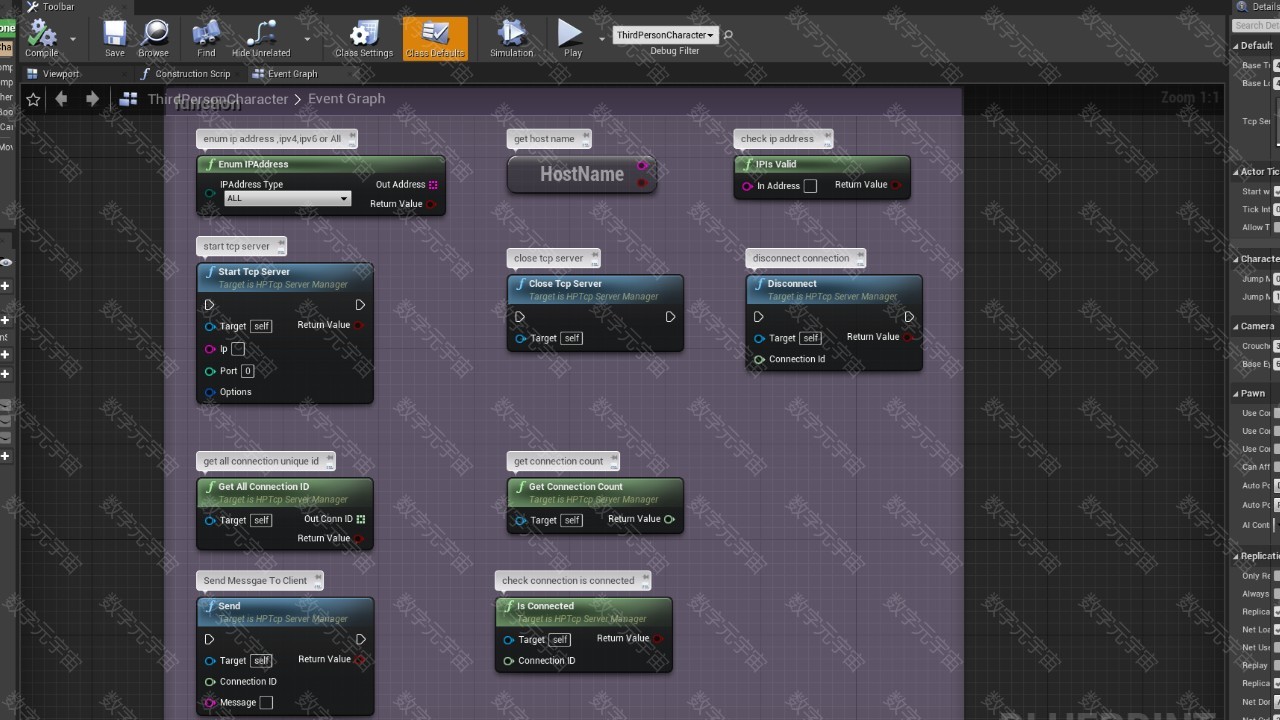Bookmark graph with star icon

(33, 99)
